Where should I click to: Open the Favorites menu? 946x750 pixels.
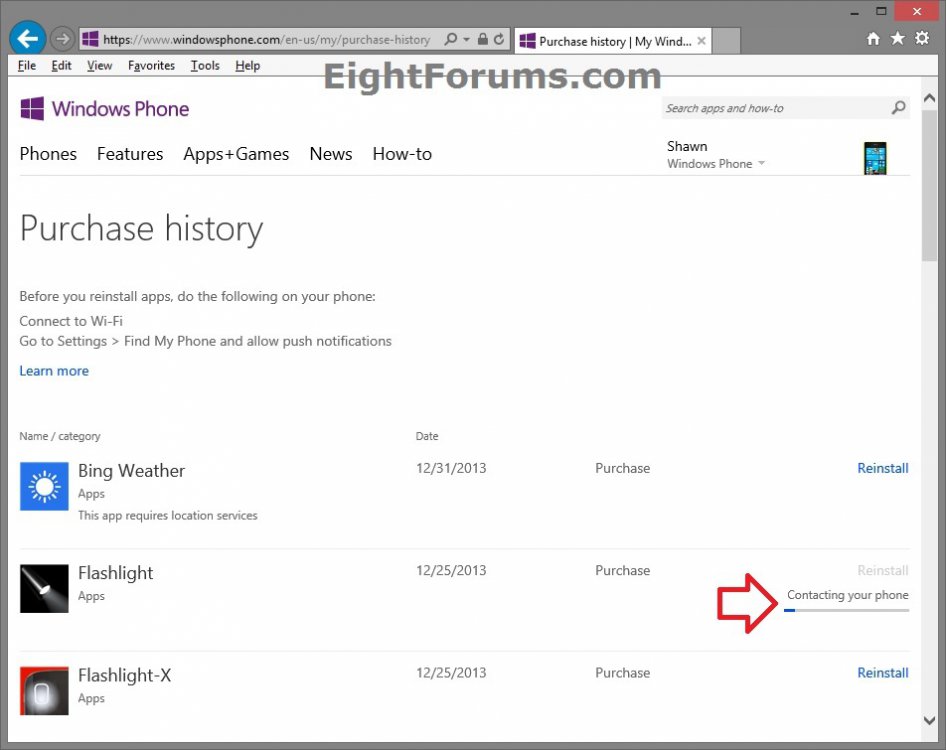[151, 65]
